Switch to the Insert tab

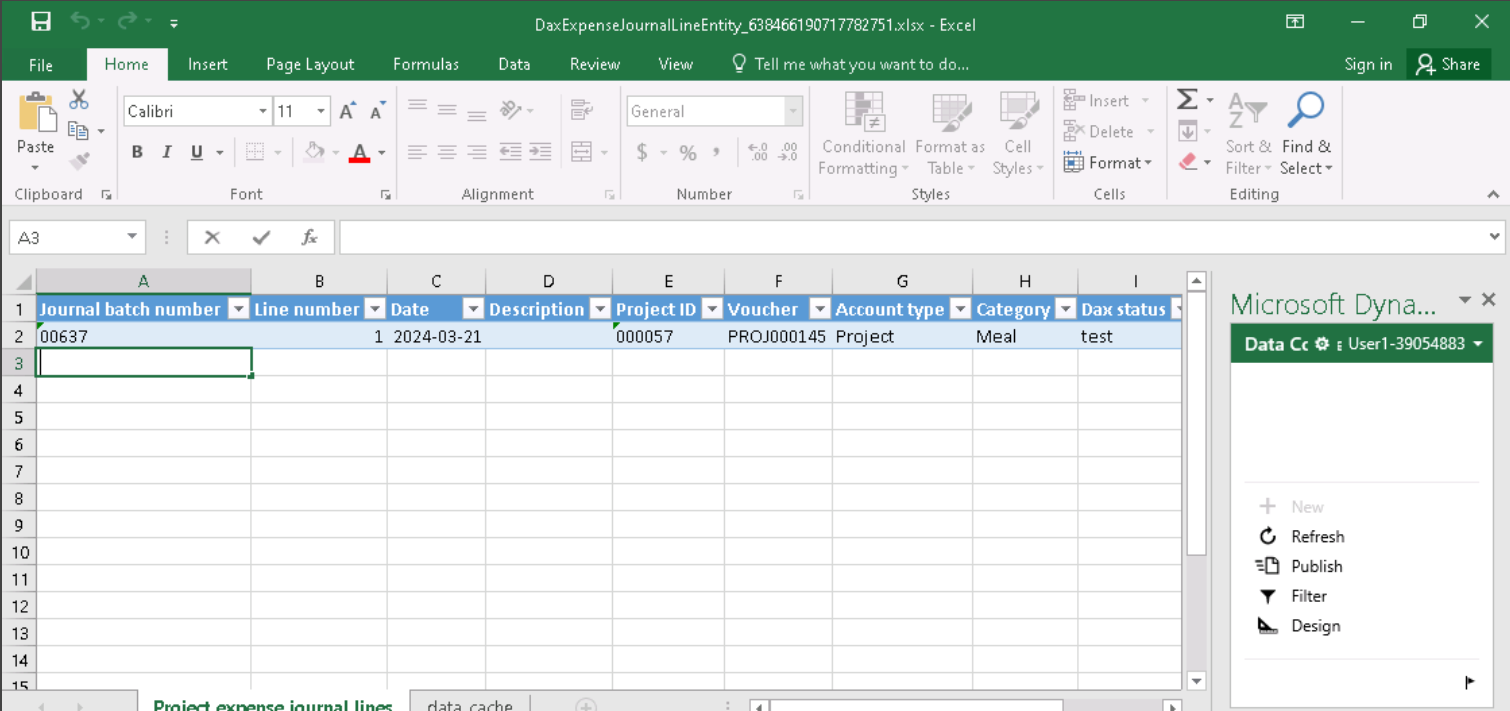point(208,64)
